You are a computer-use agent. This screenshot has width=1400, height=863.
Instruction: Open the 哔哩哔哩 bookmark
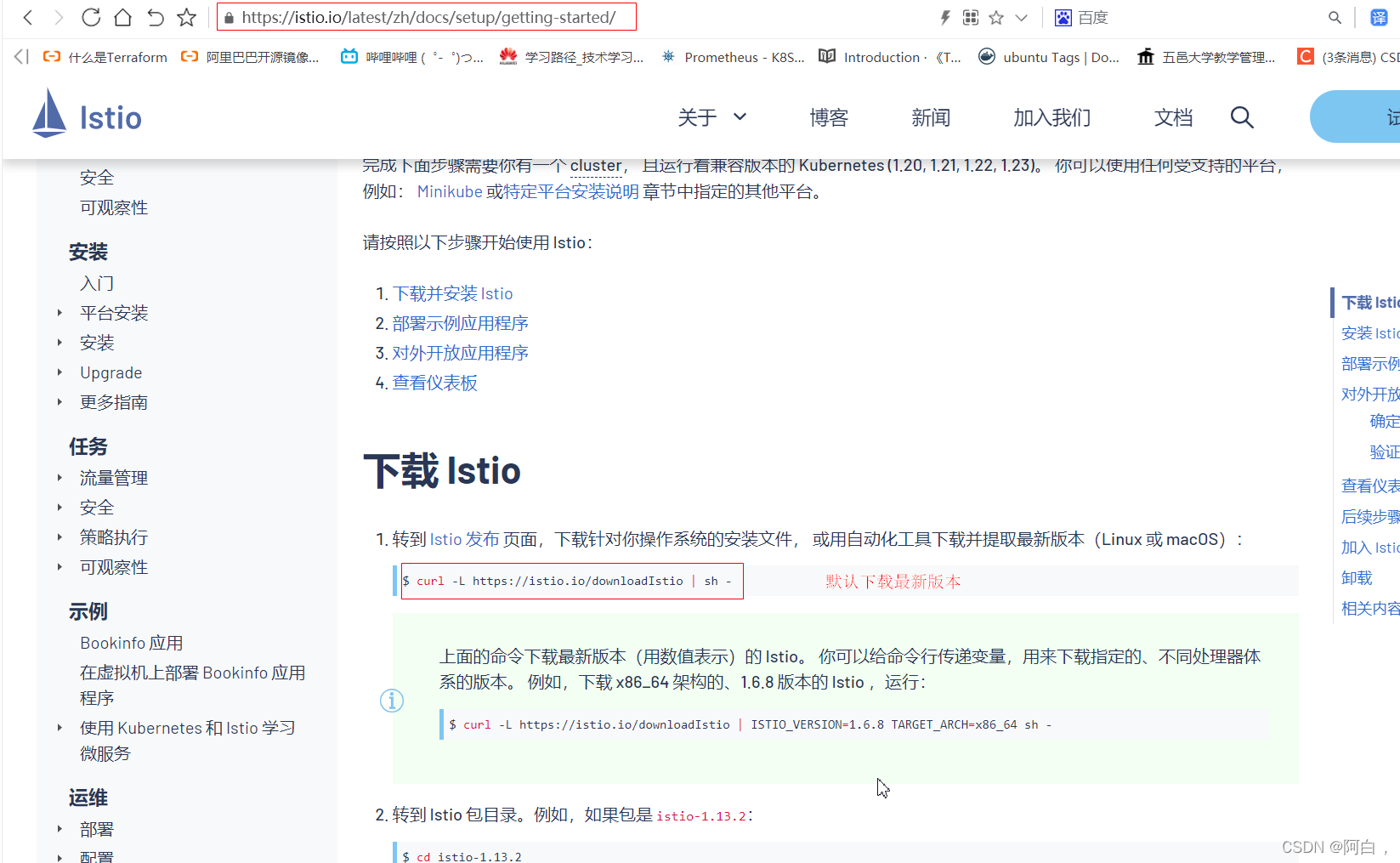point(412,57)
